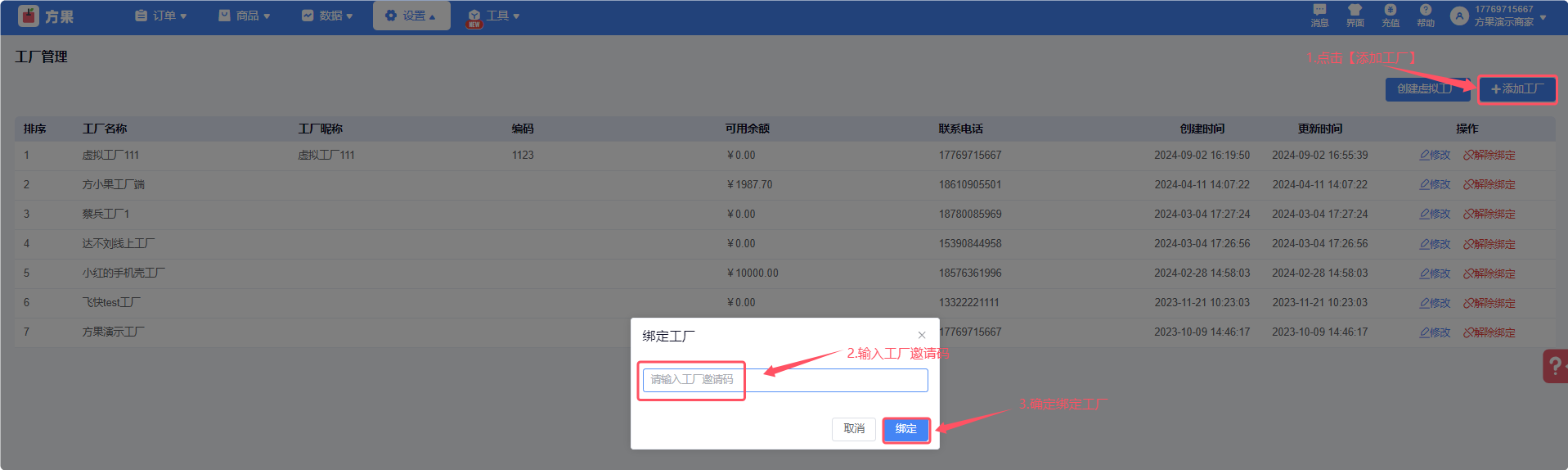Select the 虚拟工厂111 factory name cell
This screenshot has width=1568, height=470.
[x=110, y=155]
